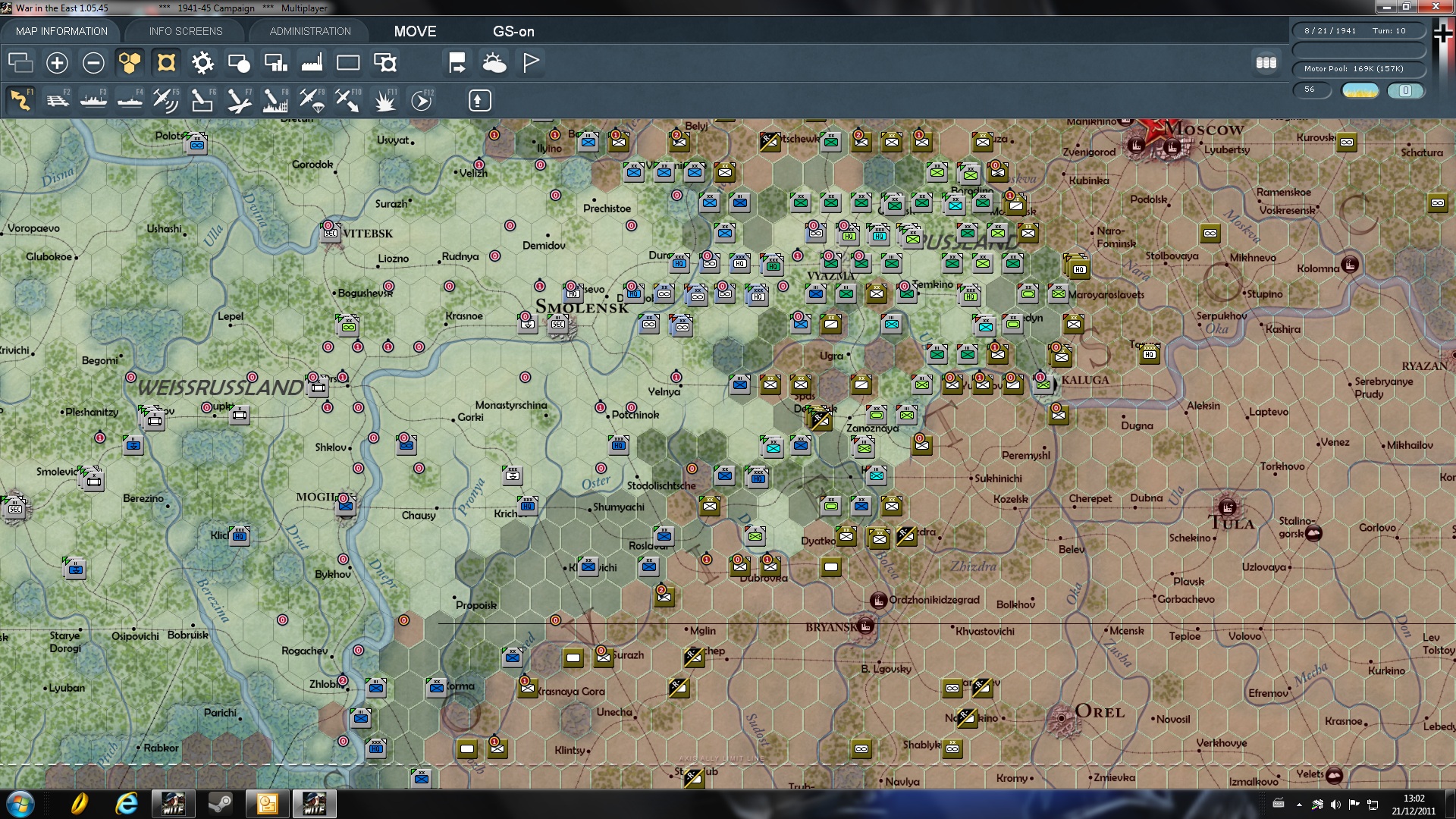The image size is (1456, 819).
Task: Show hidden system tray icons
Action: pos(1299,805)
